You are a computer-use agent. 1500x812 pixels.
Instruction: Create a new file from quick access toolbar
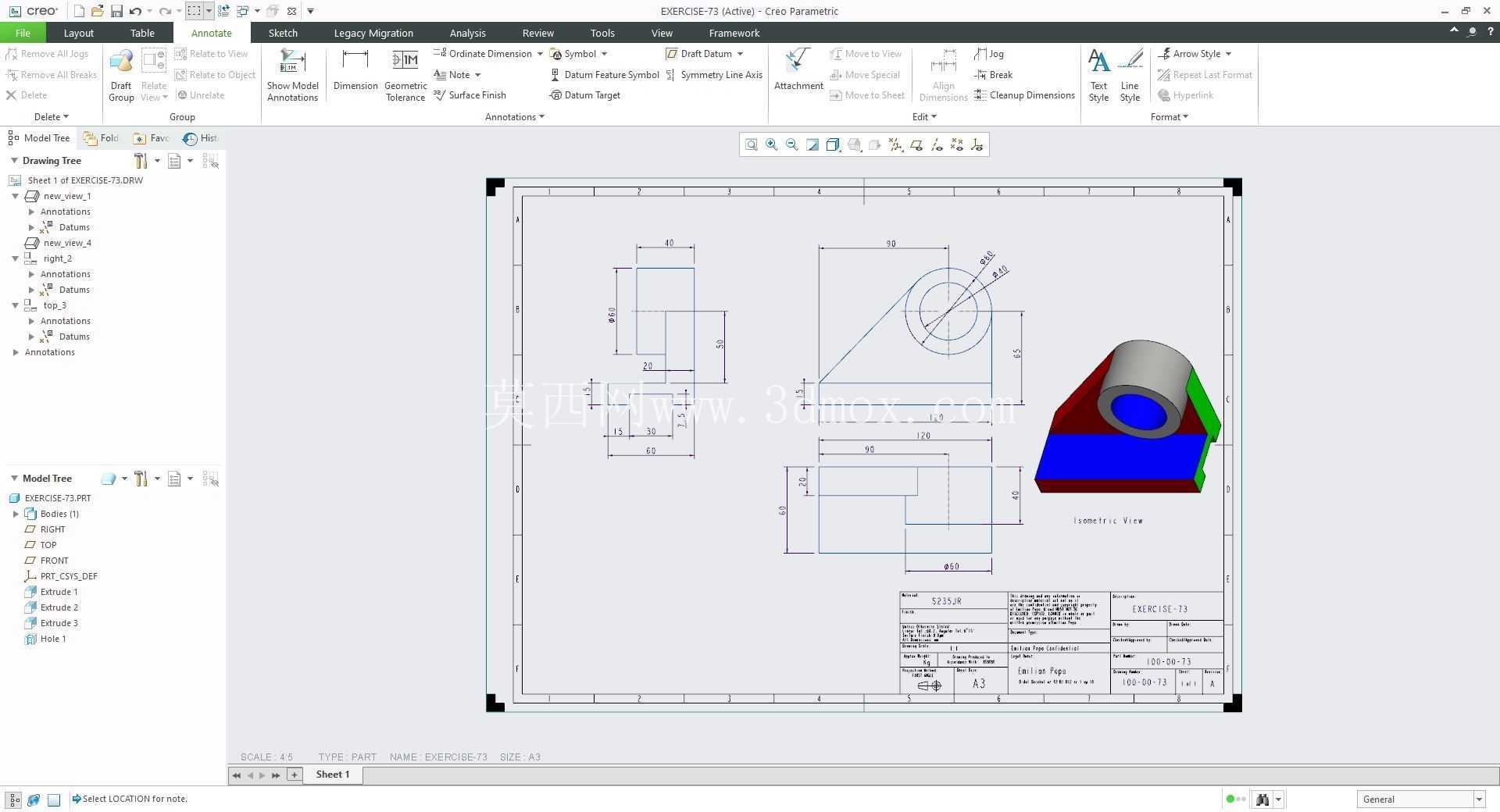tap(79, 11)
